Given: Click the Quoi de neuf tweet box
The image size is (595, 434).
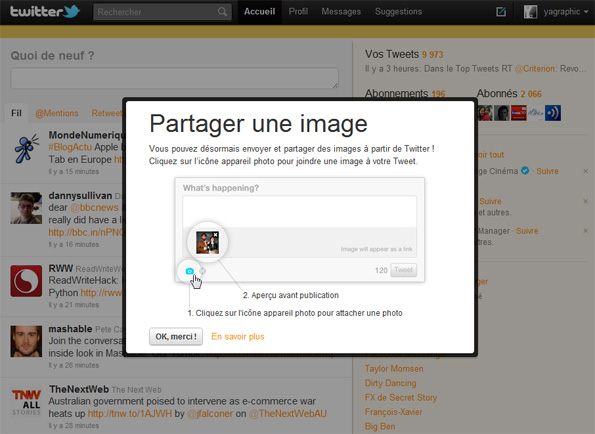Looking at the screenshot, I should [x=175, y=78].
